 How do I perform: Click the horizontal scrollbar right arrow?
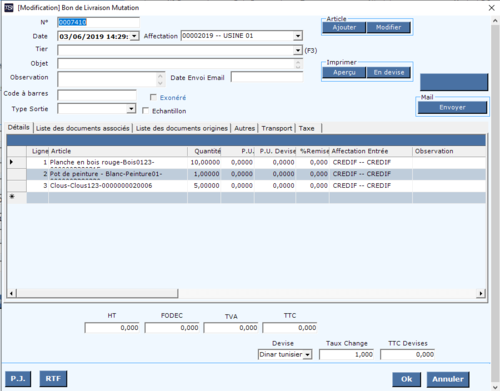tap(480, 293)
